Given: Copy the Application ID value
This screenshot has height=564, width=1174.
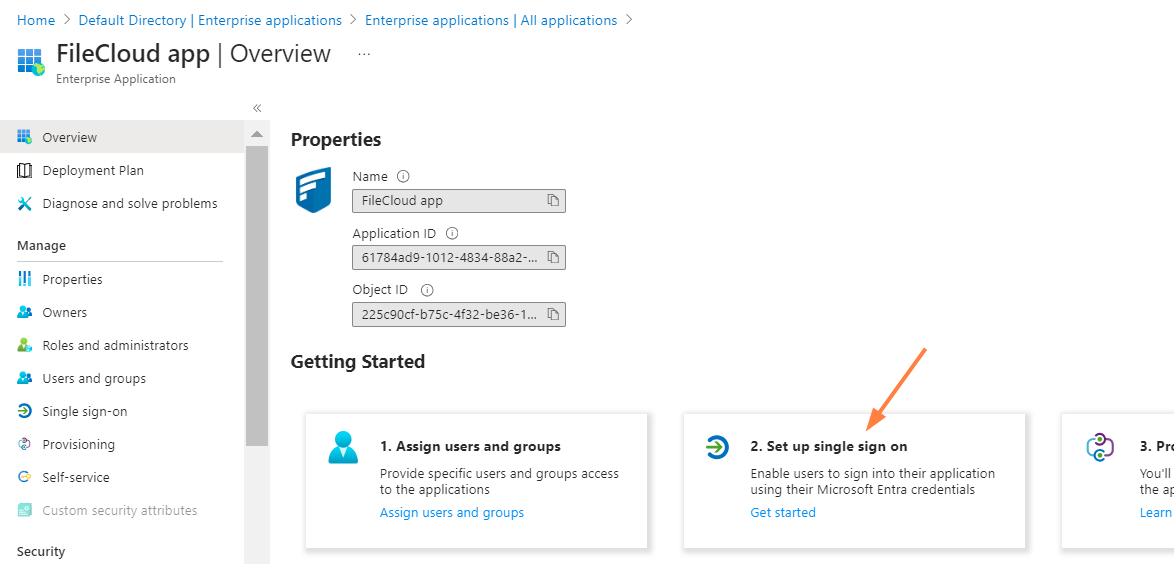Looking at the screenshot, I should (x=553, y=258).
